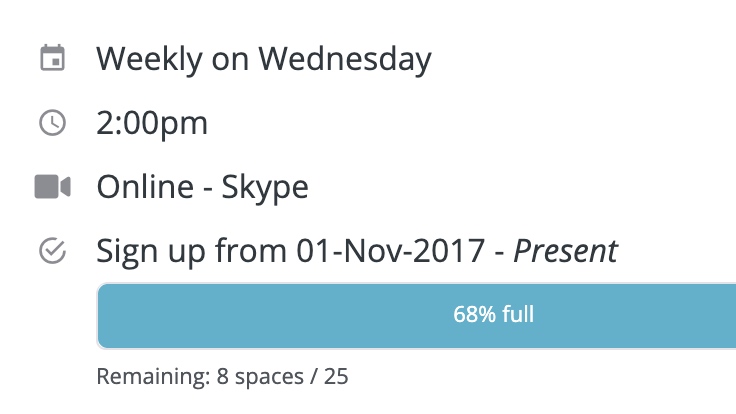Click the Skype text
Screen dimensions: 736x414
(x=265, y=188)
